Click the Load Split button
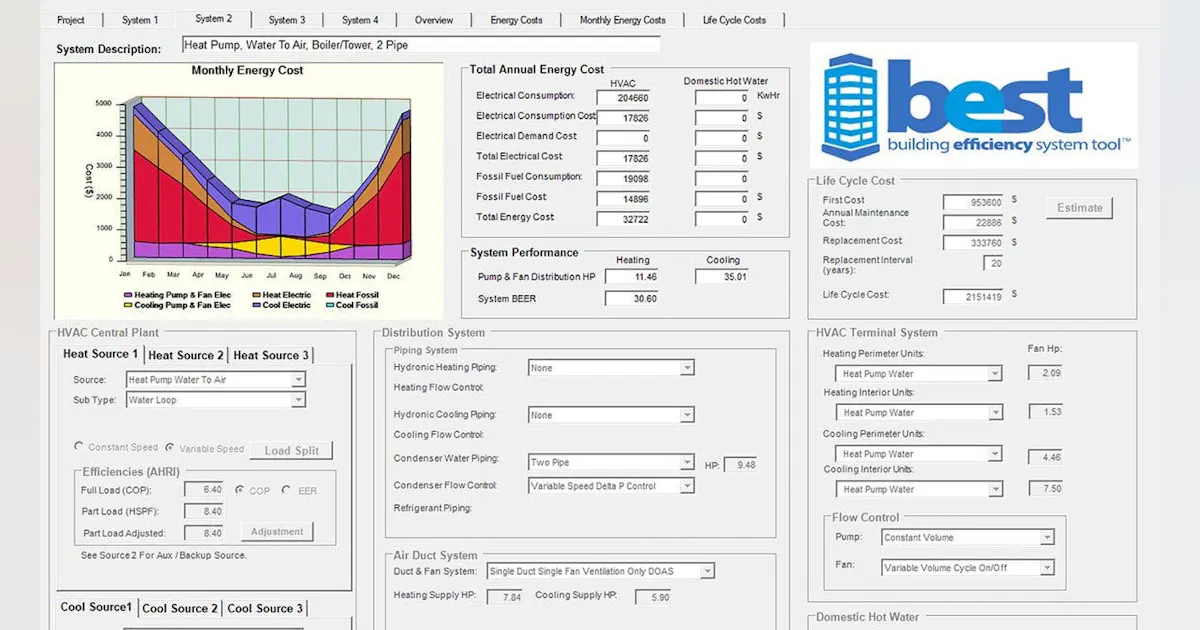The height and width of the screenshot is (630, 1200). point(292,451)
